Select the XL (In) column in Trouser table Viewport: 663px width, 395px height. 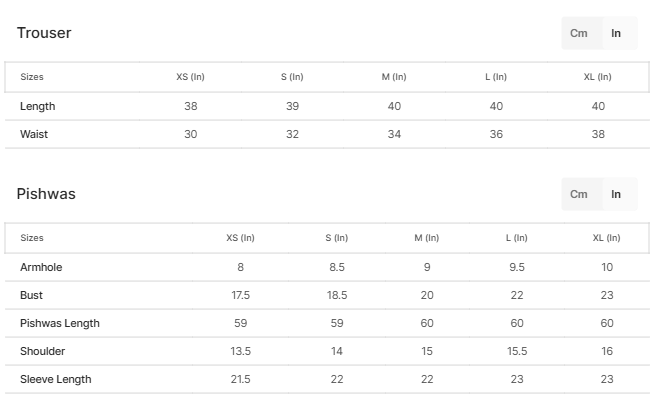point(597,77)
